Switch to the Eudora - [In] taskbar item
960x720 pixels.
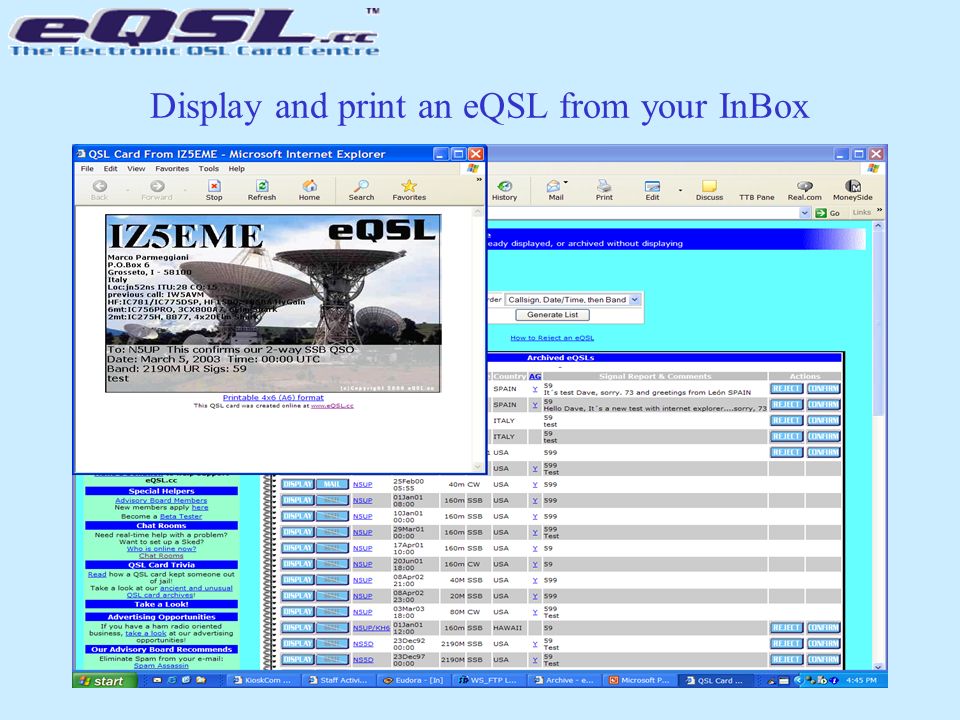point(414,680)
